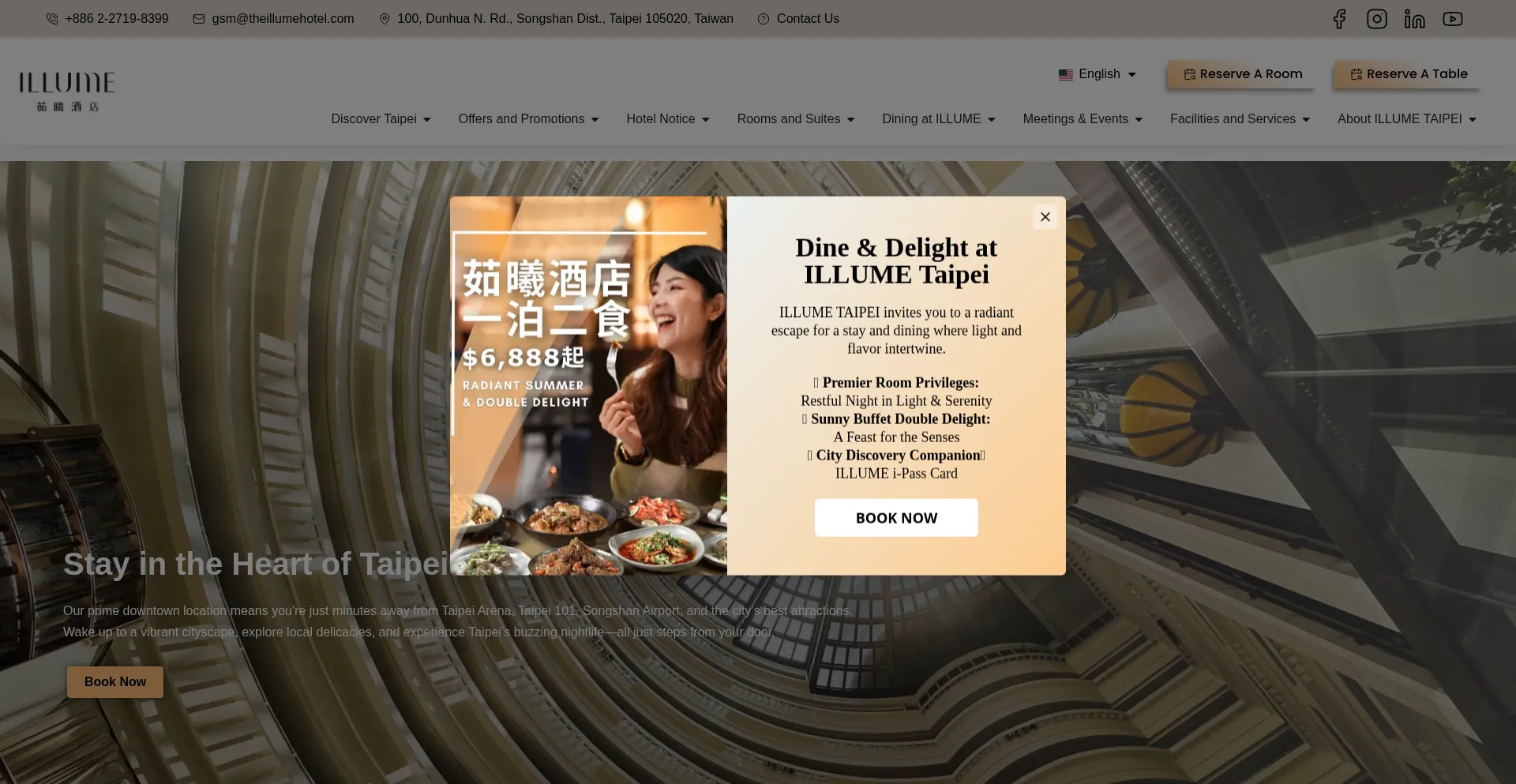Click the envelope icon next to email address
1516x784 pixels.
(x=199, y=19)
